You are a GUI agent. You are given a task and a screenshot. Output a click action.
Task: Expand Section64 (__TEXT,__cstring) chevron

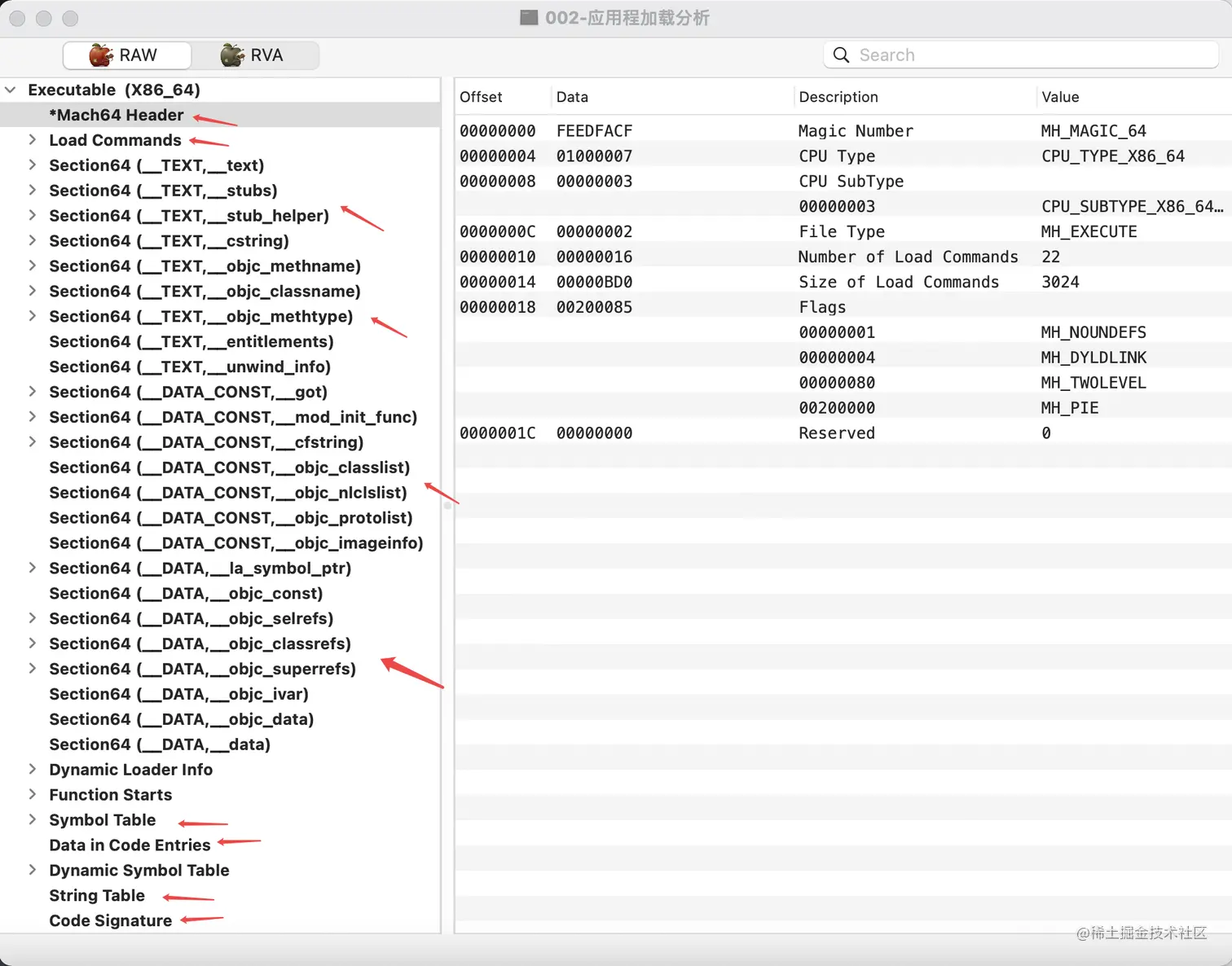click(x=32, y=241)
